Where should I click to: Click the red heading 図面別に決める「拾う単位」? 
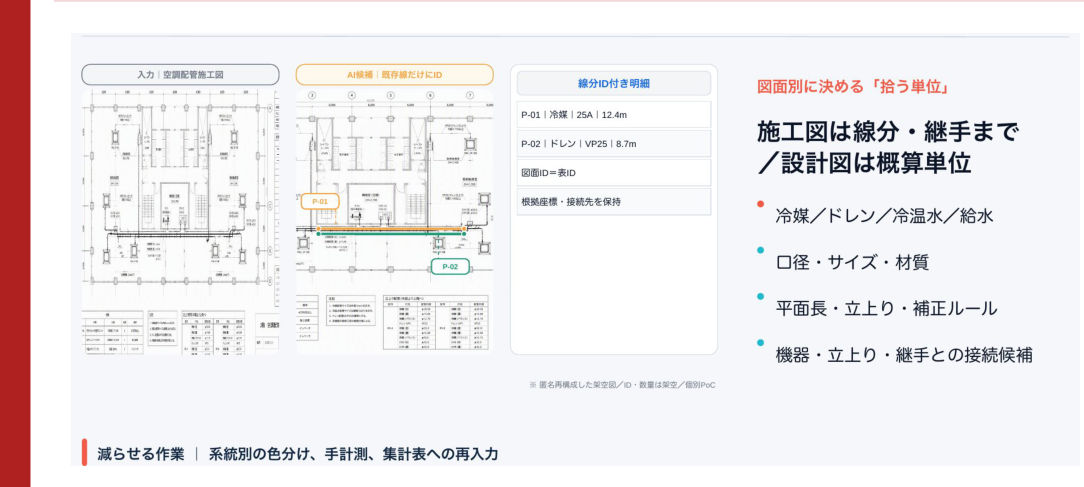(854, 86)
